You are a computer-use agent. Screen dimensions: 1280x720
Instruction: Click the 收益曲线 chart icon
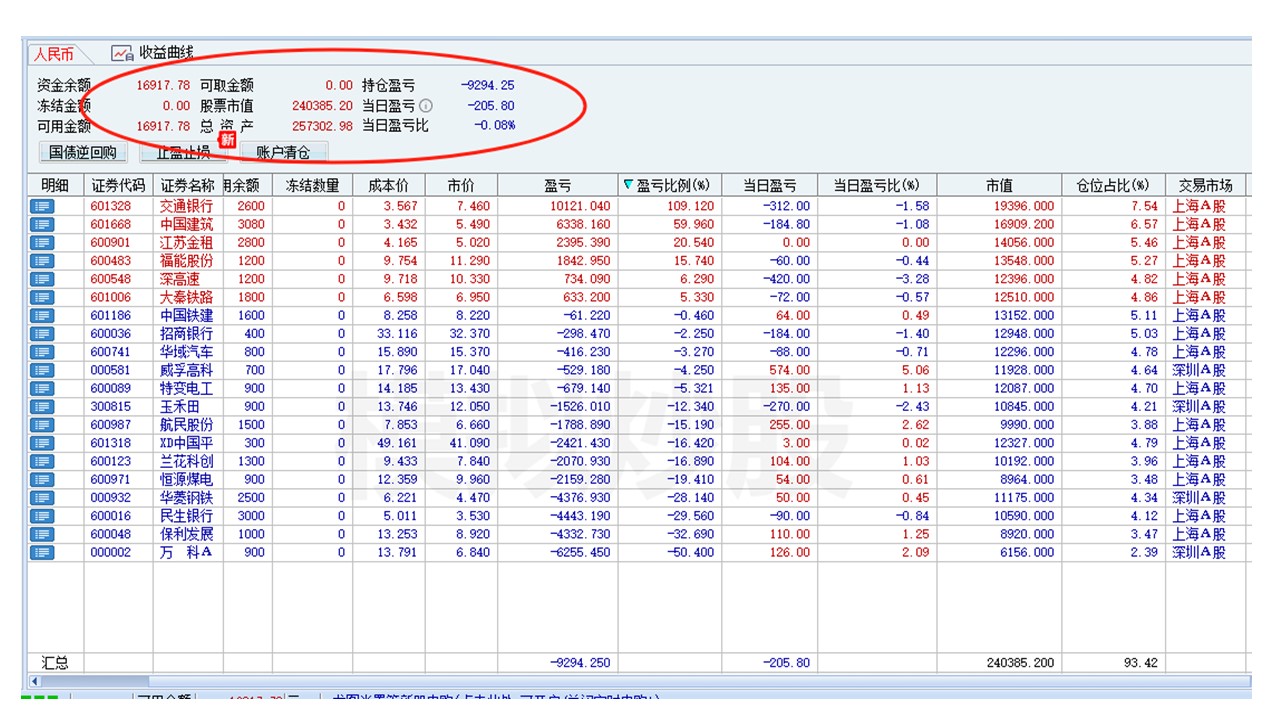pyautogui.click(x=122, y=53)
